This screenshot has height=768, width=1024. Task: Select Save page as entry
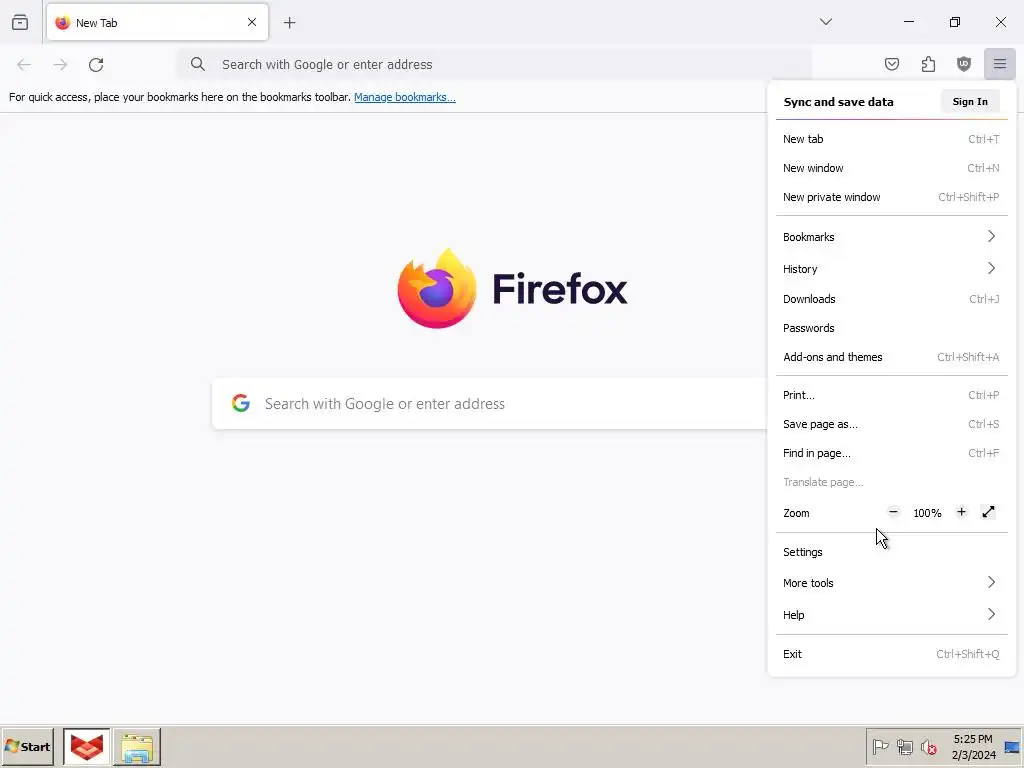coord(891,424)
